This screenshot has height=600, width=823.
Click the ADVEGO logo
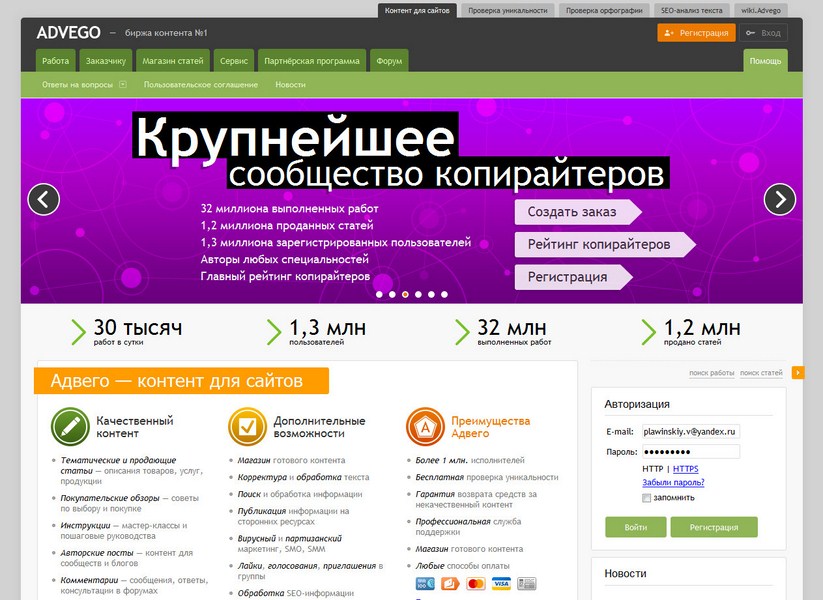click(x=69, y=33)
